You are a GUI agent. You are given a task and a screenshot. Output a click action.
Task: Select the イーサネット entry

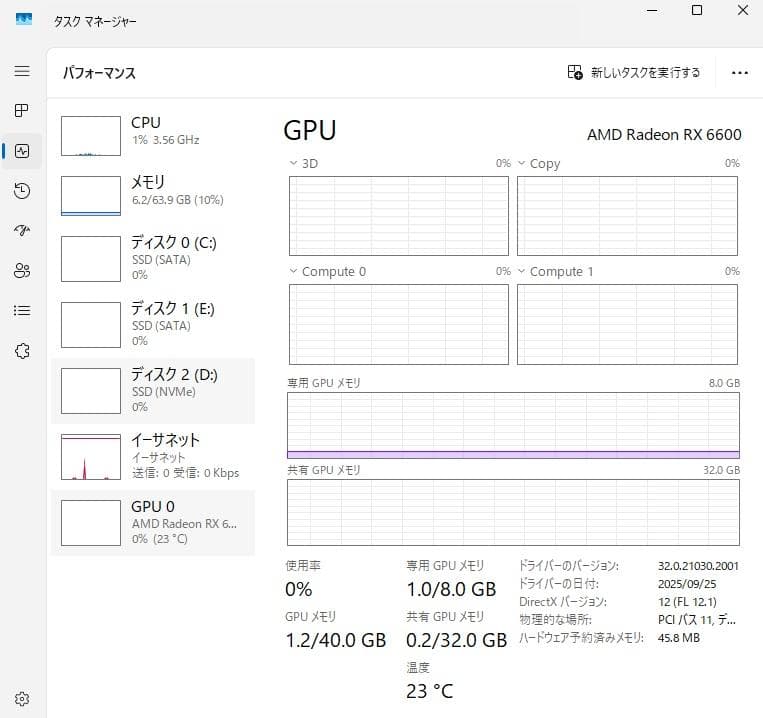(x=153, y=457)
